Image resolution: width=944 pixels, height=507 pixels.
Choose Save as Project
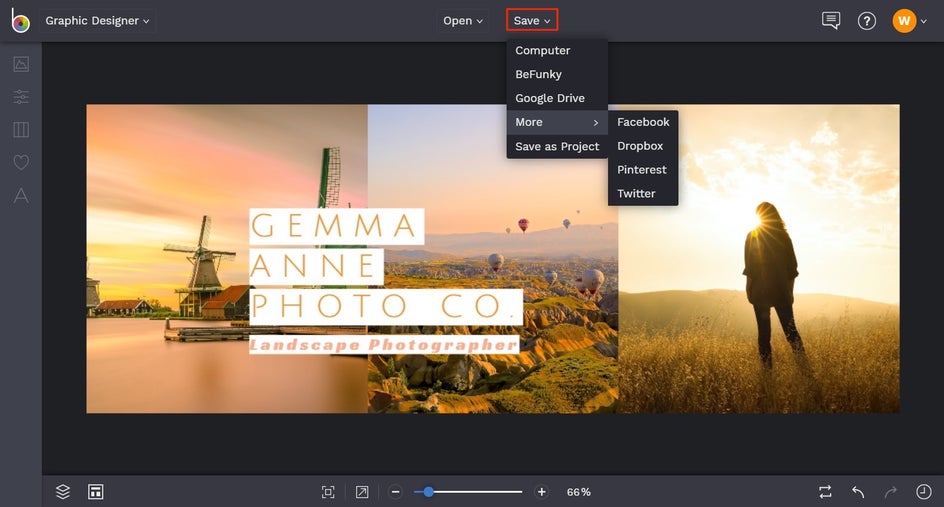(557, 146)
